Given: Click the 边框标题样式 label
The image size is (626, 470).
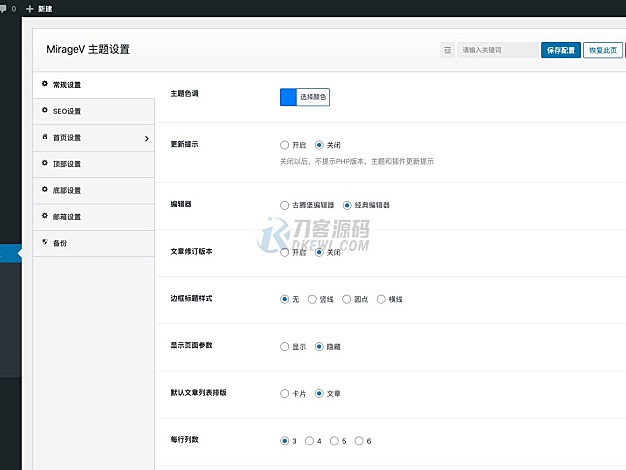Looking at the screenshot, I should tap(191, 298).
